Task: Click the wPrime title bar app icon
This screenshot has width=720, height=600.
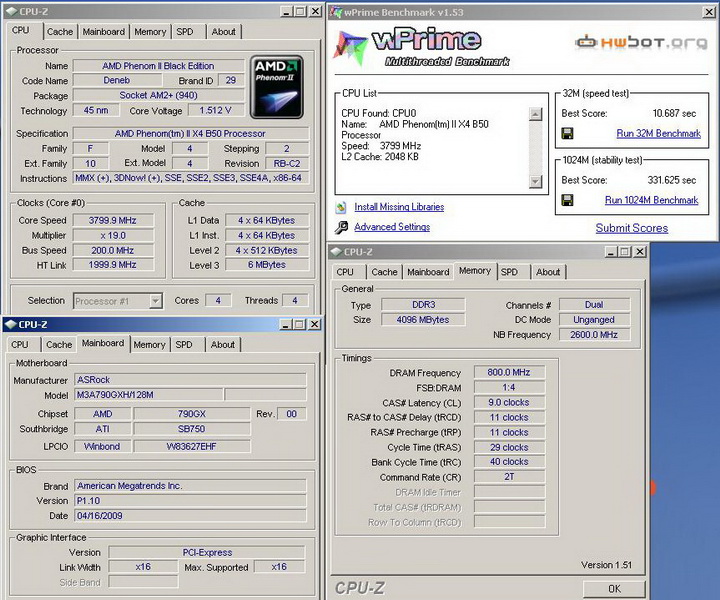Action: pyautogui.click(x=338, y=11)
